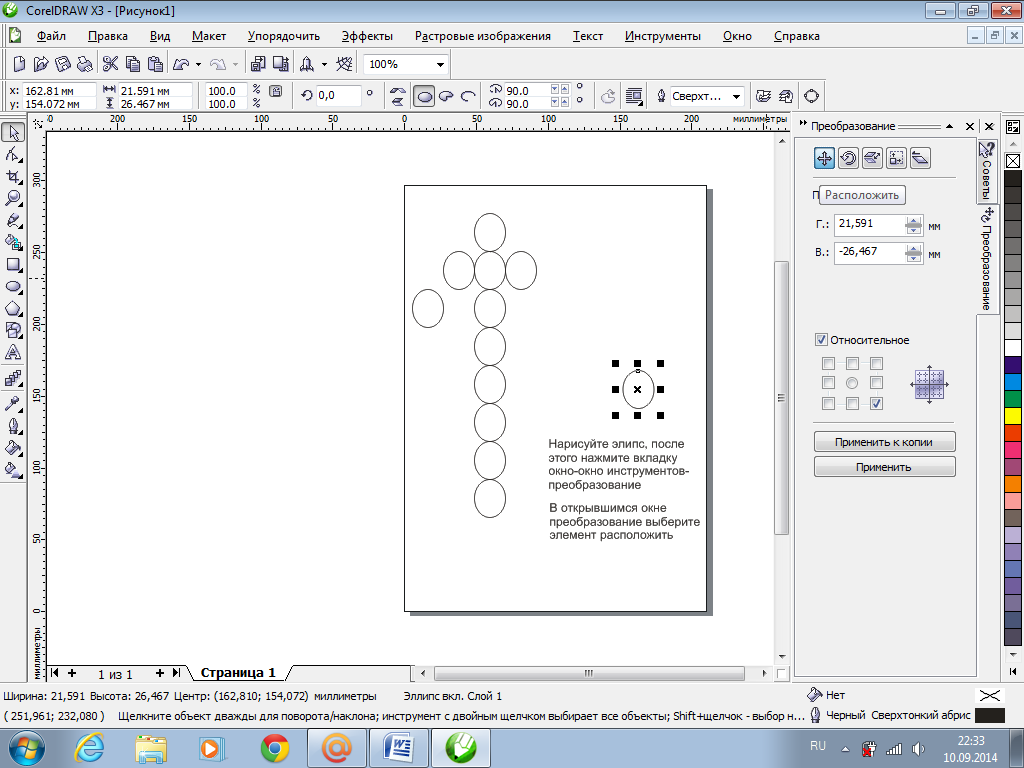Expand the Undo history dropdown arrow
Screen dimensions: 1024x768
point(198,64)
